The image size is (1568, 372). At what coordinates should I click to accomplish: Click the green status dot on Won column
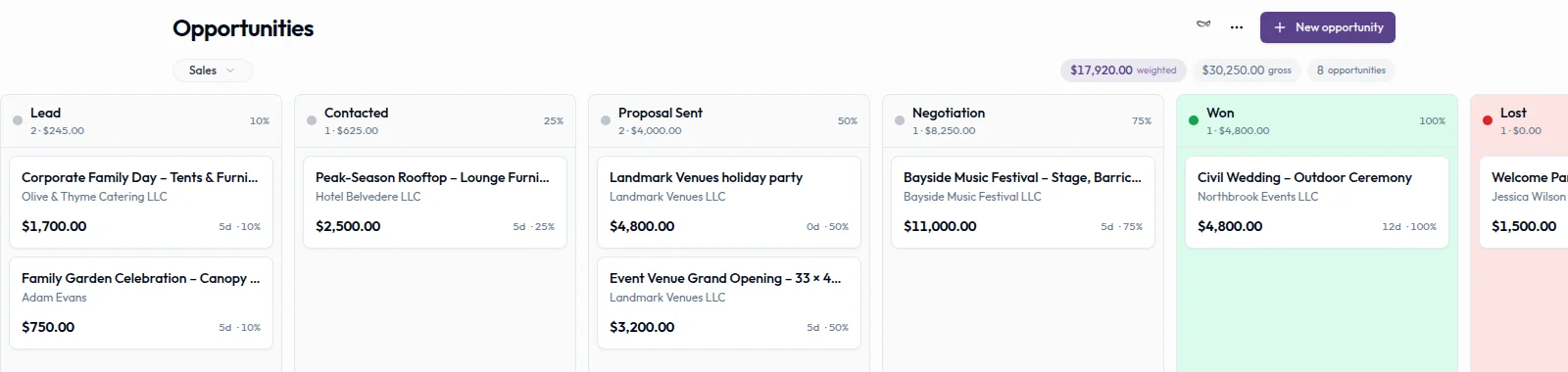tap(1194, 120)
